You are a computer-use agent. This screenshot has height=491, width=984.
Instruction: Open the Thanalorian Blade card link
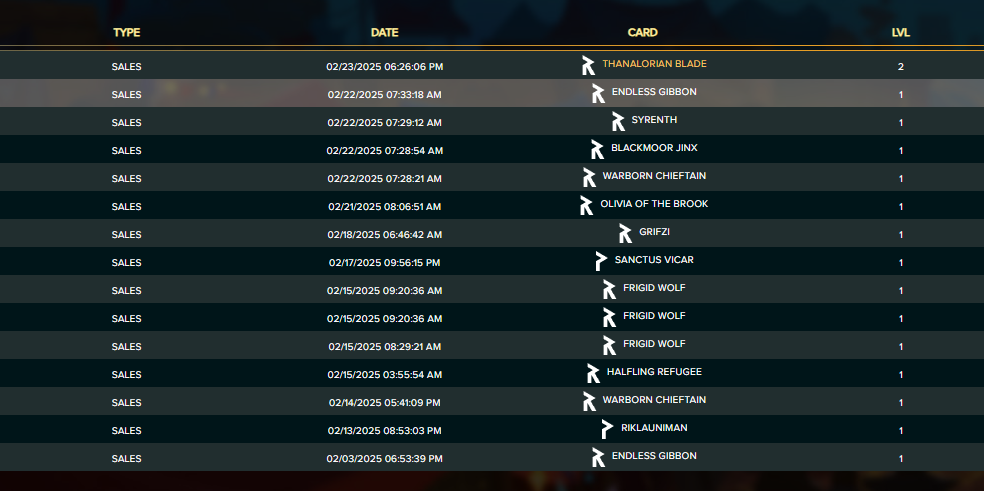pos(655,64)
